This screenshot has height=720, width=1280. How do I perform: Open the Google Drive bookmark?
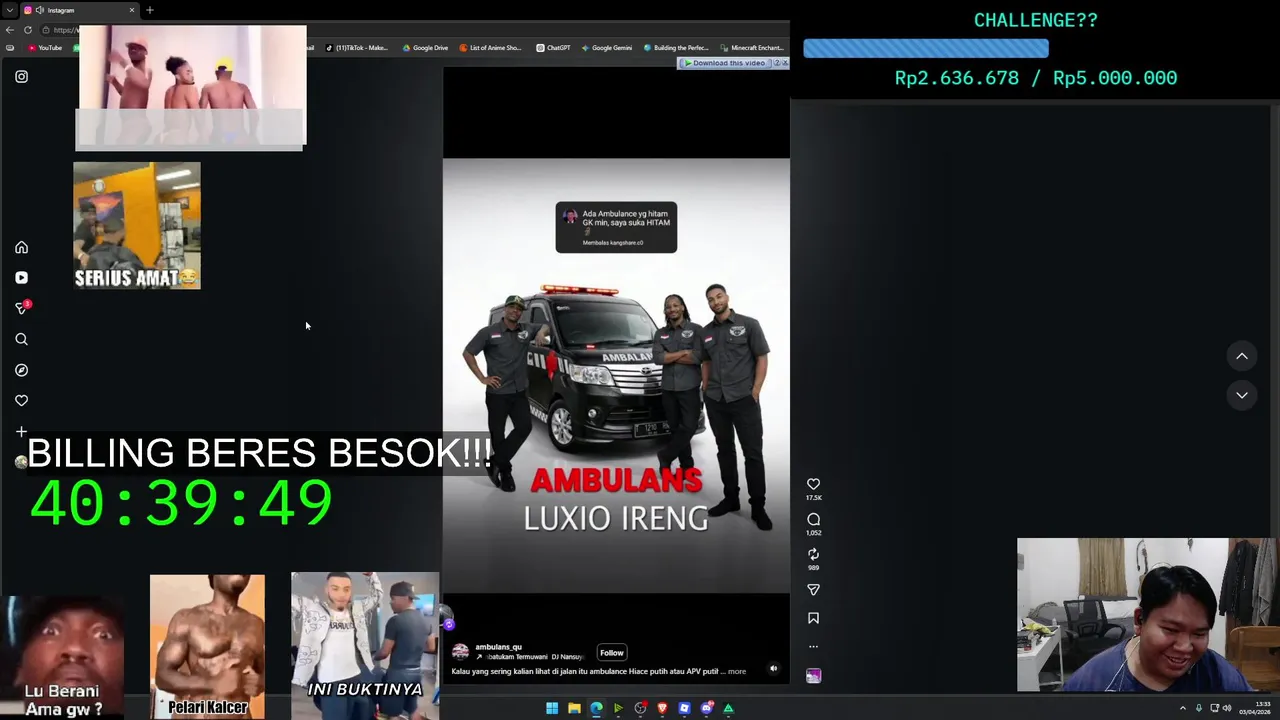pyautogui.click(x=425, y=48)
